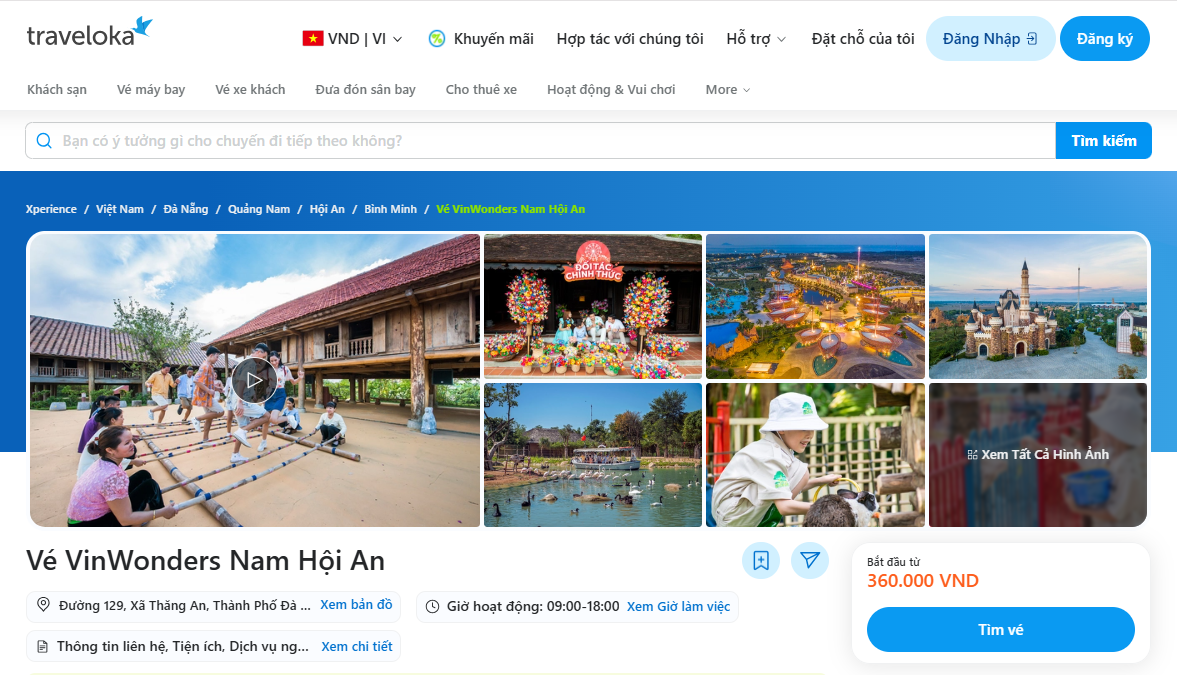Click the Đăng Nhập button
The image size is (1177, 675).
click(x=990, y=38)
